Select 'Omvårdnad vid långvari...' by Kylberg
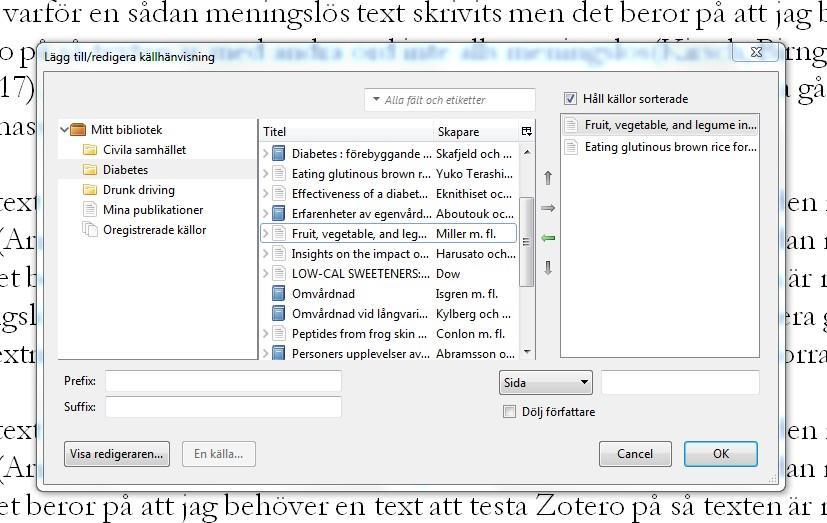Viewport: 827px width, 523px height. tap(389, 314)
